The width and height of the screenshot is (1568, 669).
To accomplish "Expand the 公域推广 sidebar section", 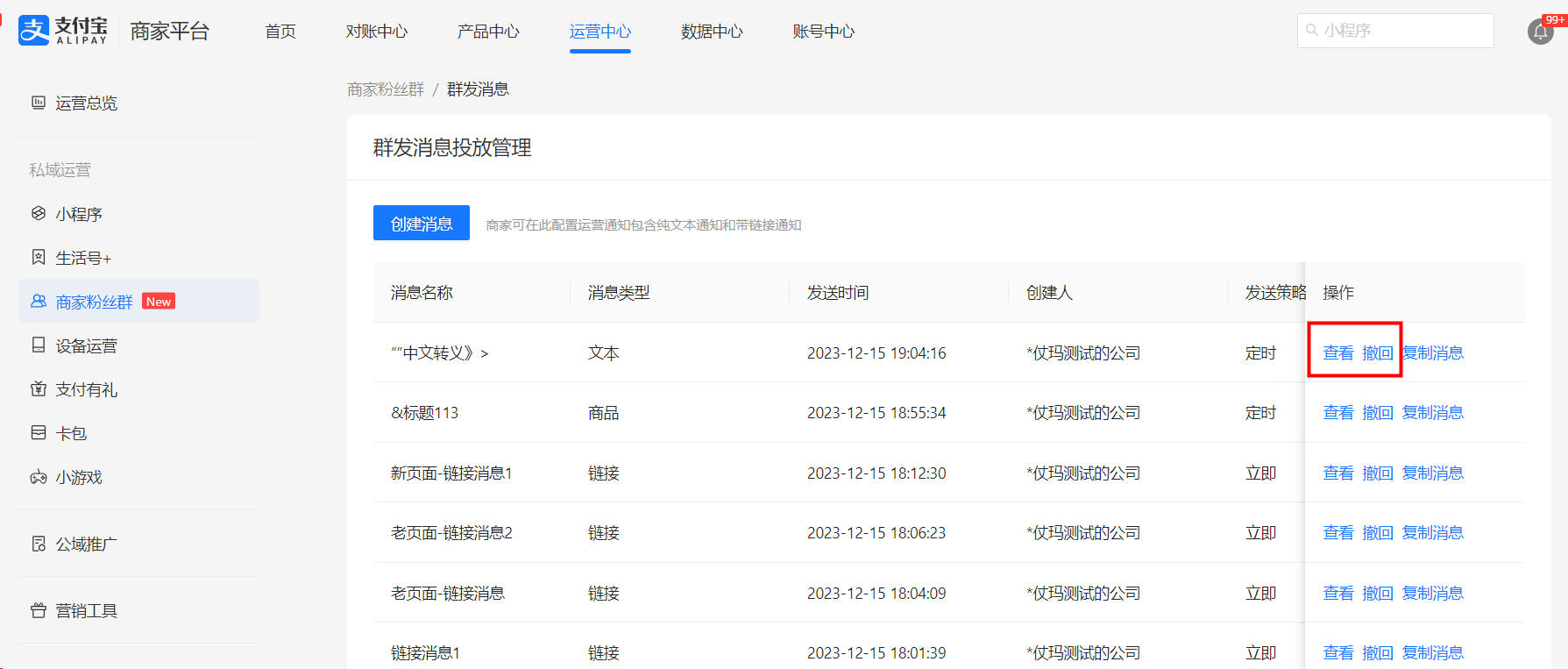I will coord(86,544).
